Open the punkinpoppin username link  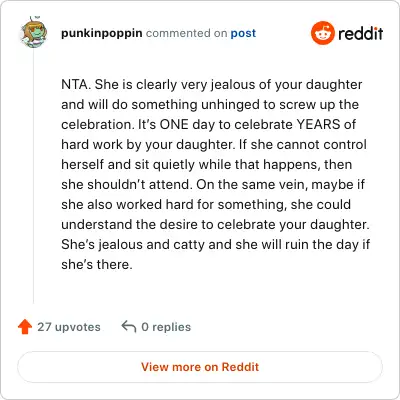(x=102, y=33)
